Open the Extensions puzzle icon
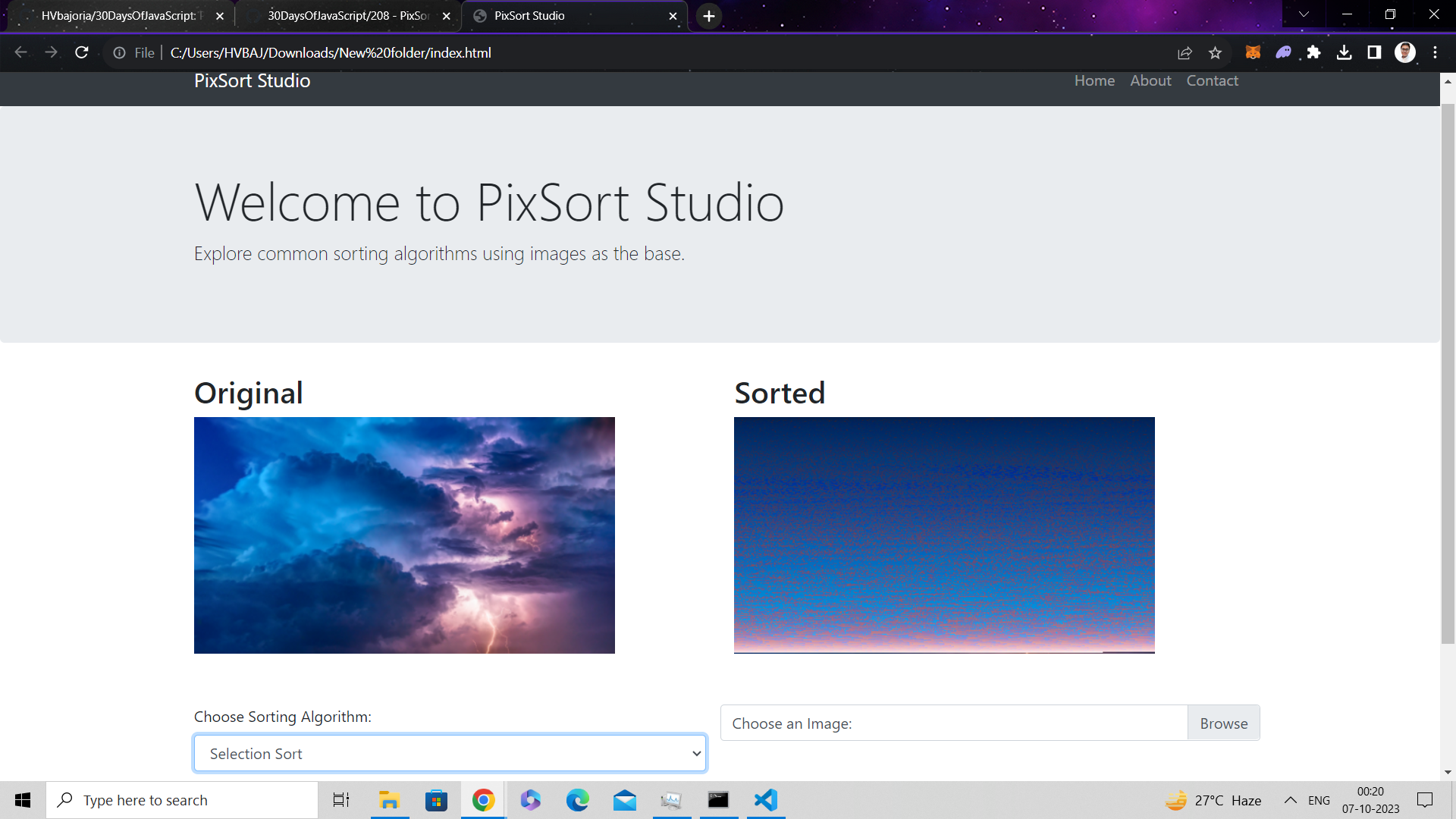Image resolution: width=1456 pixels, height=819 pixels. pyautogui.click(x=1313, y=52)
